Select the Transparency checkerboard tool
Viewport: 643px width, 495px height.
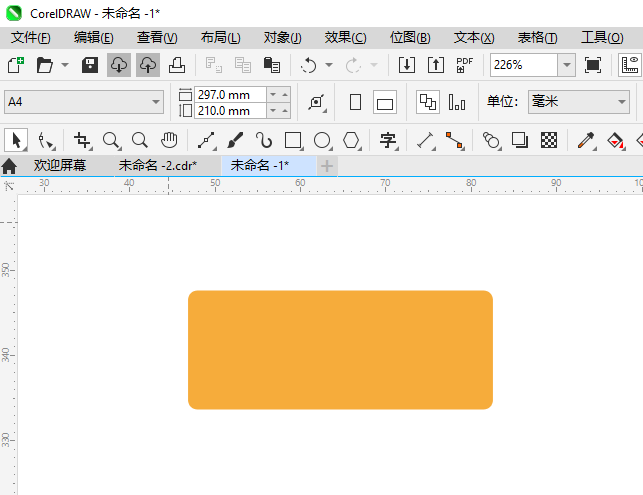549,140
